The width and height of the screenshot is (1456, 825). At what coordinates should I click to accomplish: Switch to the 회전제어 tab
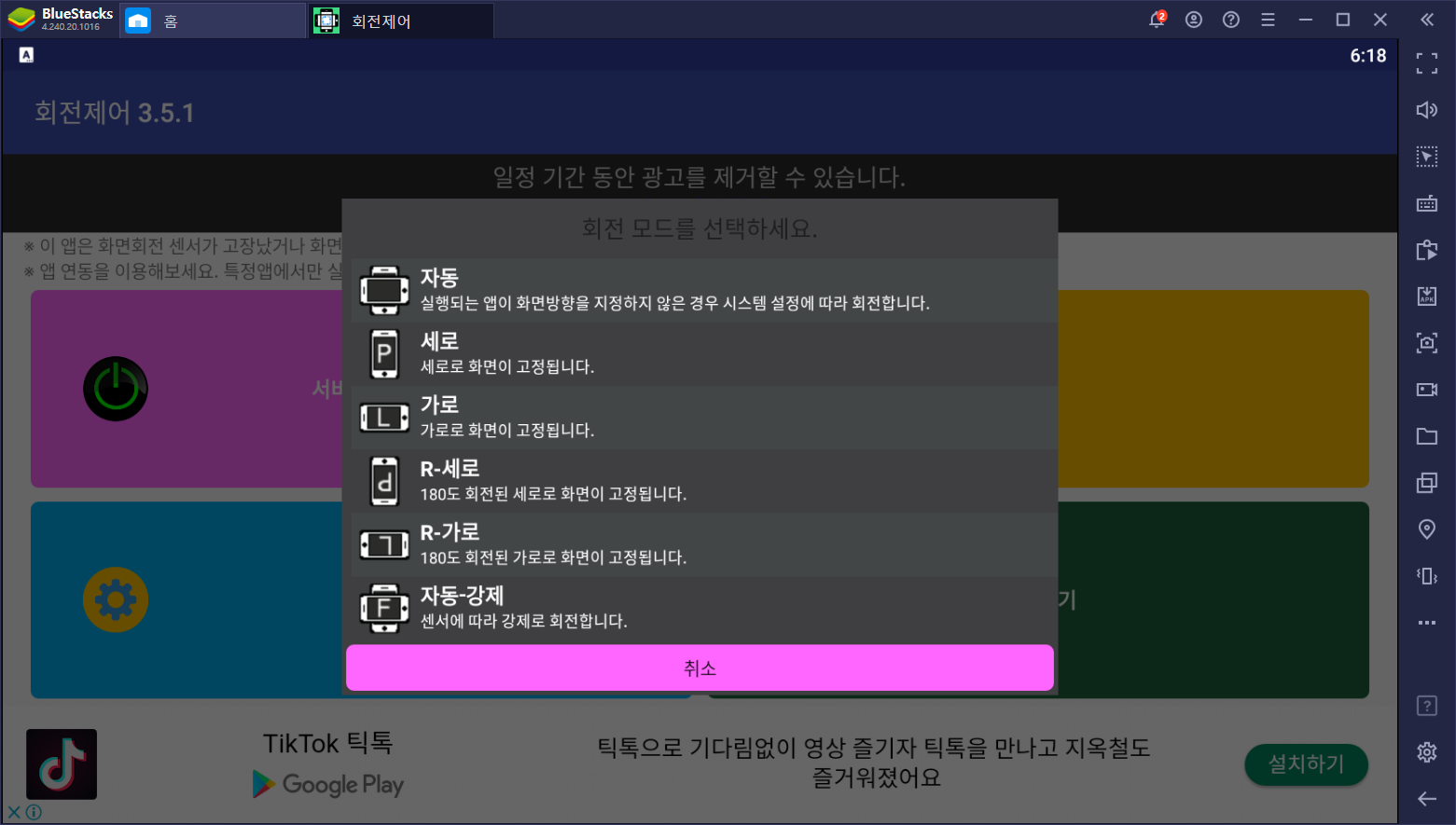(401, 21)
